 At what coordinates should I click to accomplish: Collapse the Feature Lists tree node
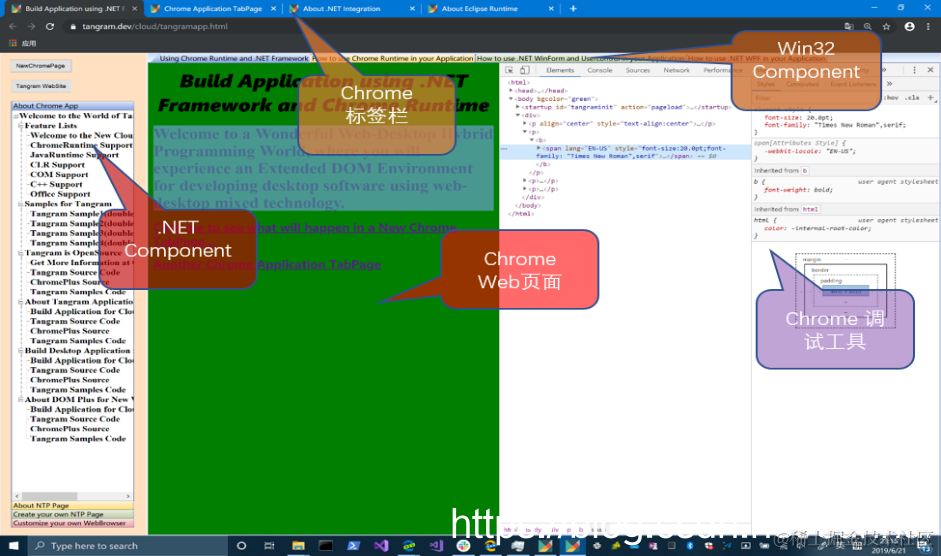point(21,125)
